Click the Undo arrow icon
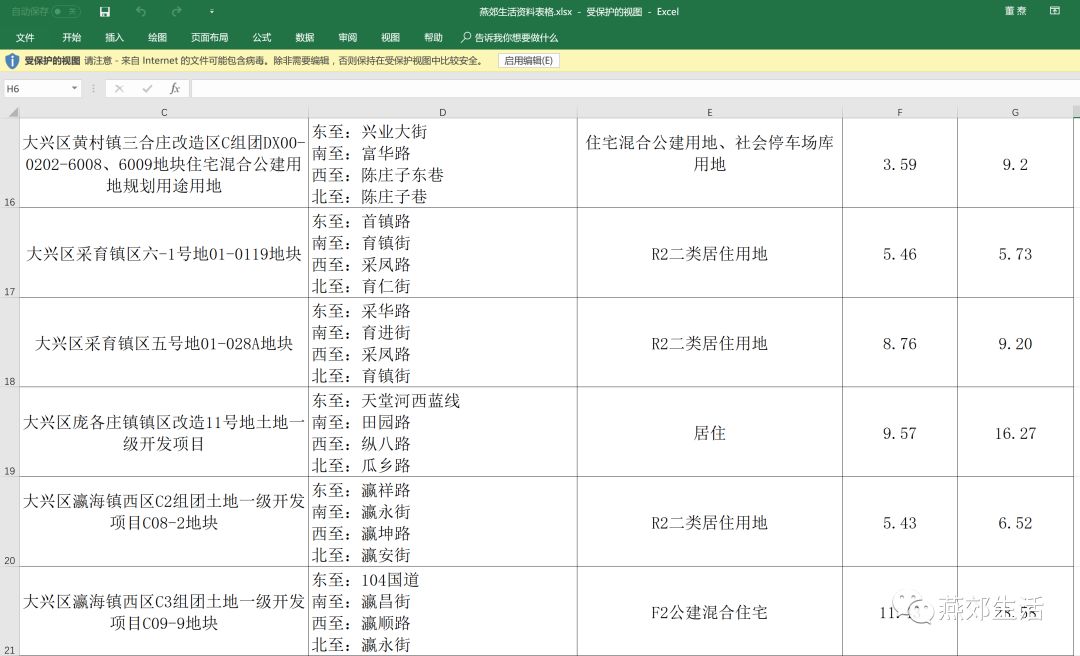Screen dimensions: 1080x656 click(x=140, y=11)
